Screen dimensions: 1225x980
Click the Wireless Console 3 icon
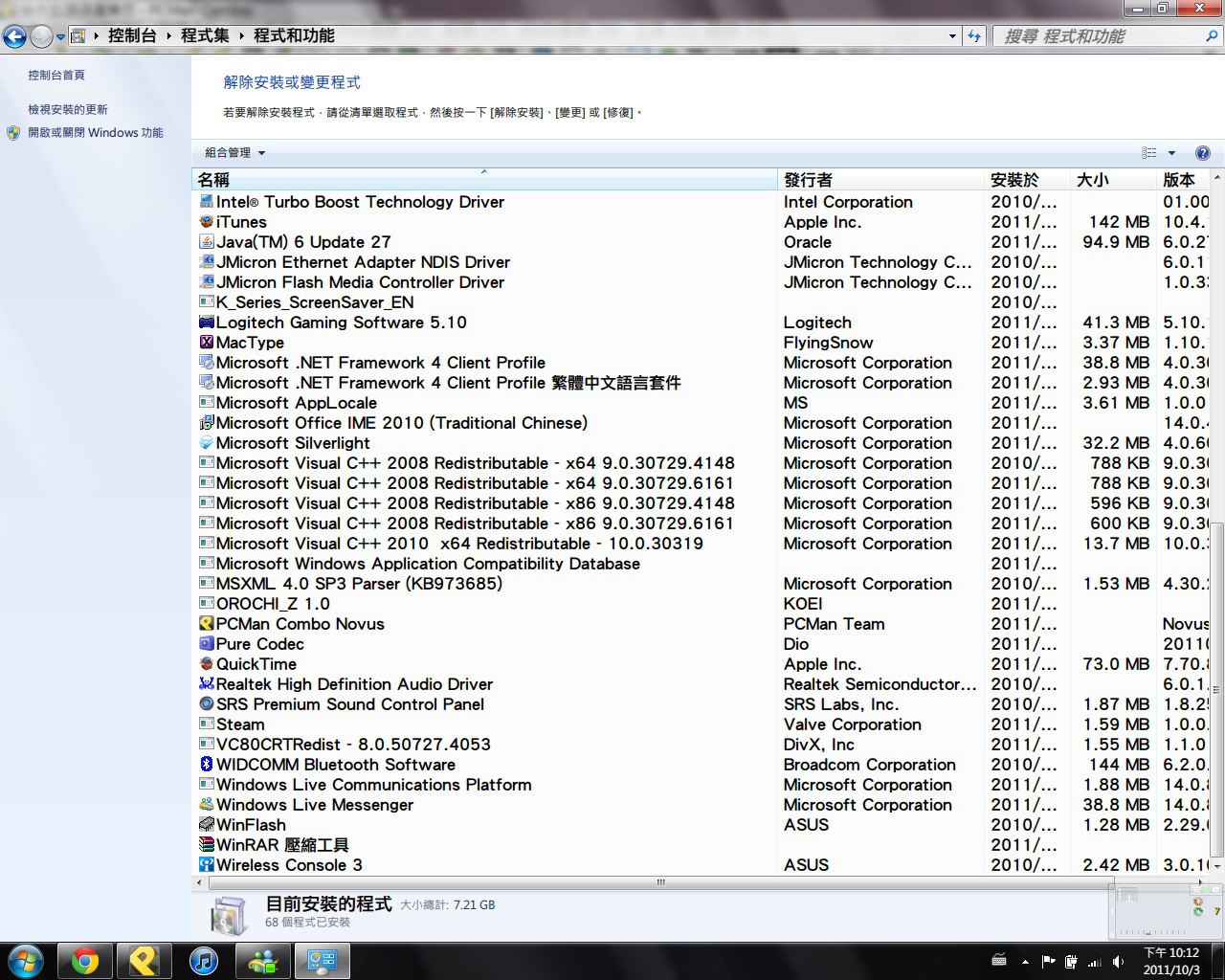click(206, 865)
